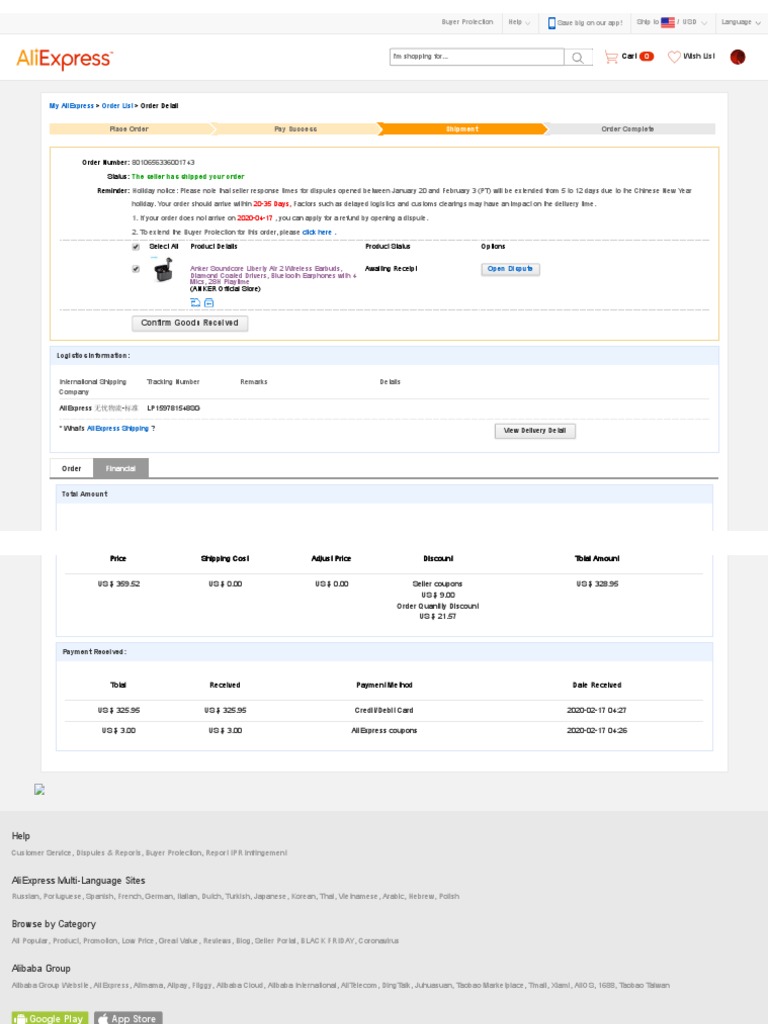
Task: Switch to the Financial tab
Action: 121,468
